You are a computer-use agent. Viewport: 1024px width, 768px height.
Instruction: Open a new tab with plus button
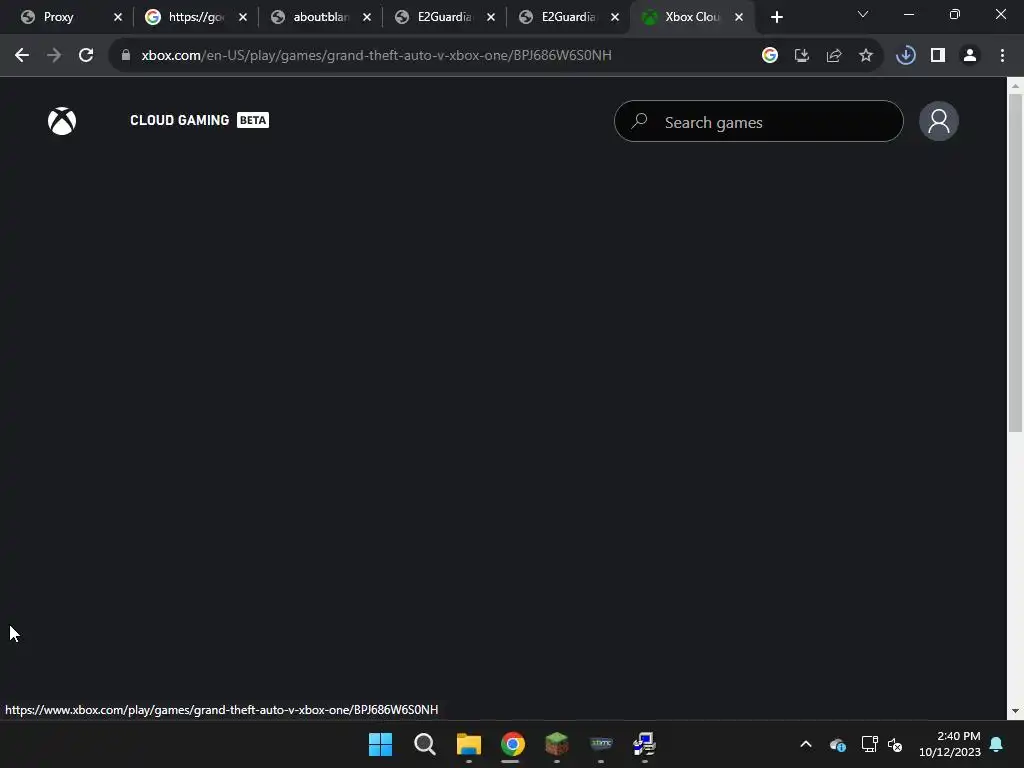776,17
